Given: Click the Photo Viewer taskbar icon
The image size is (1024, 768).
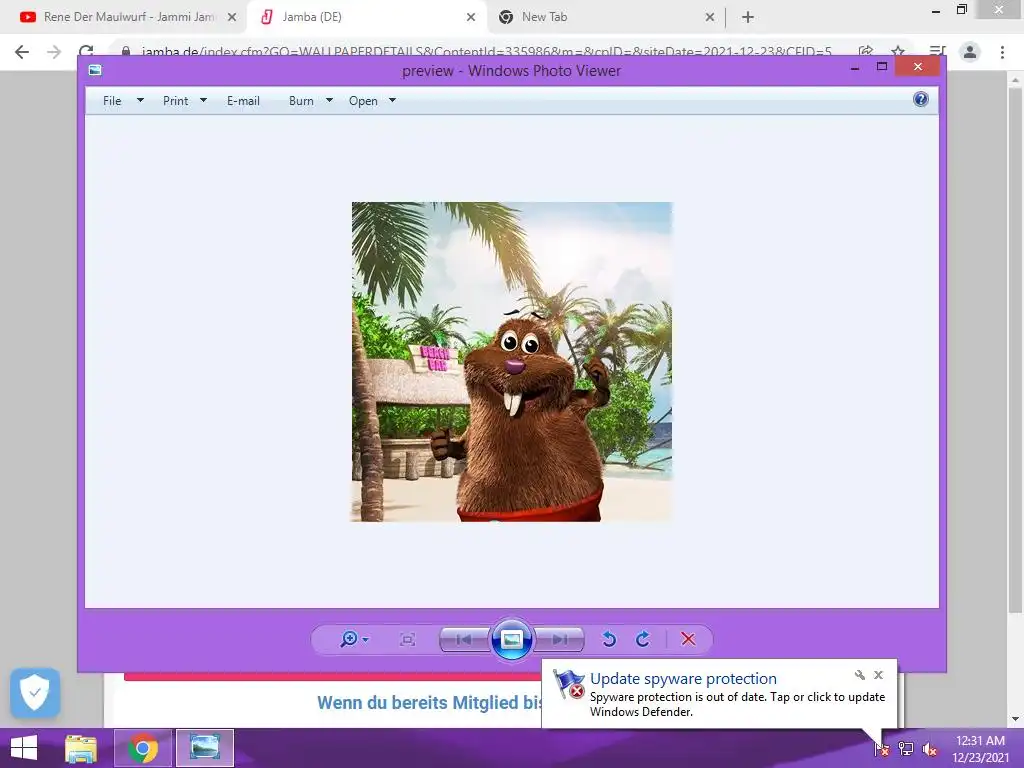Looking at the screenshot, I should point(204,748).
